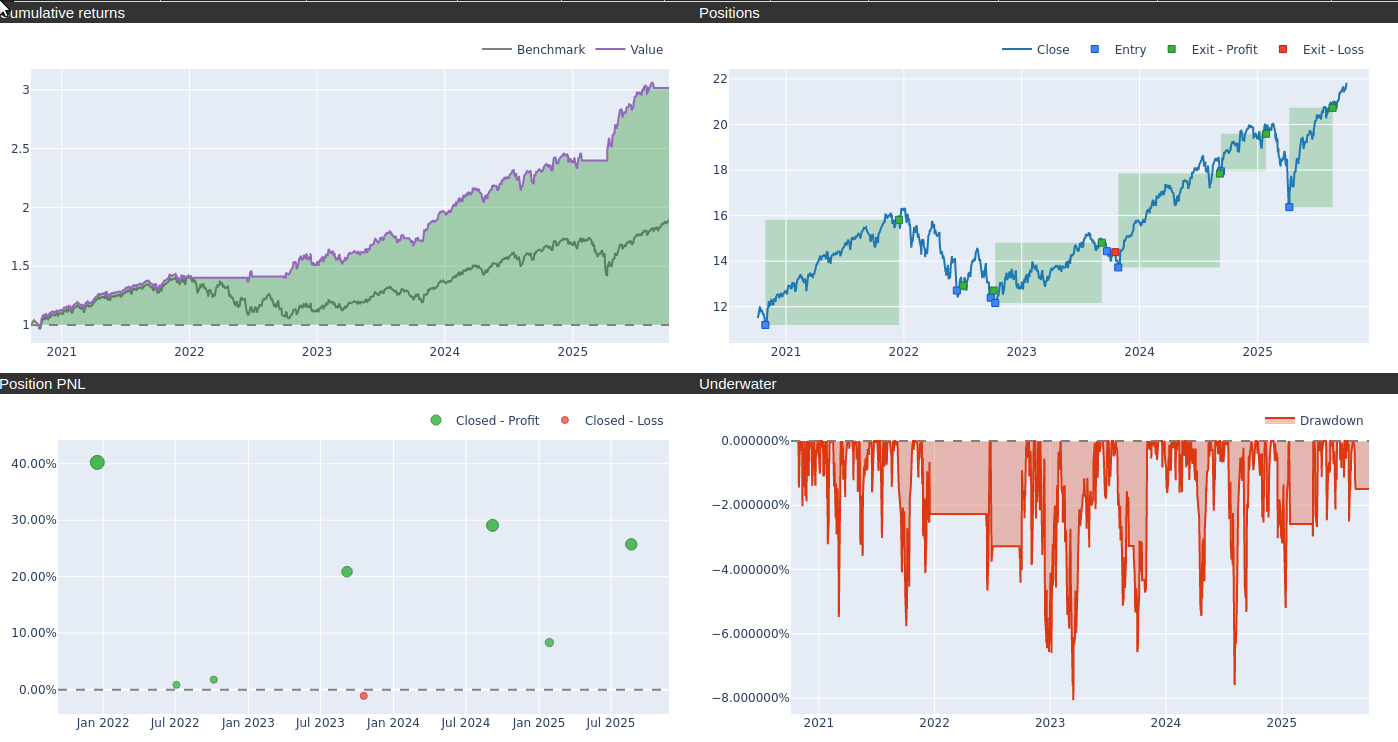1398x742 pixels.
Task: Click the first blue entry marker in late 2020
Action: click(765, 325)
